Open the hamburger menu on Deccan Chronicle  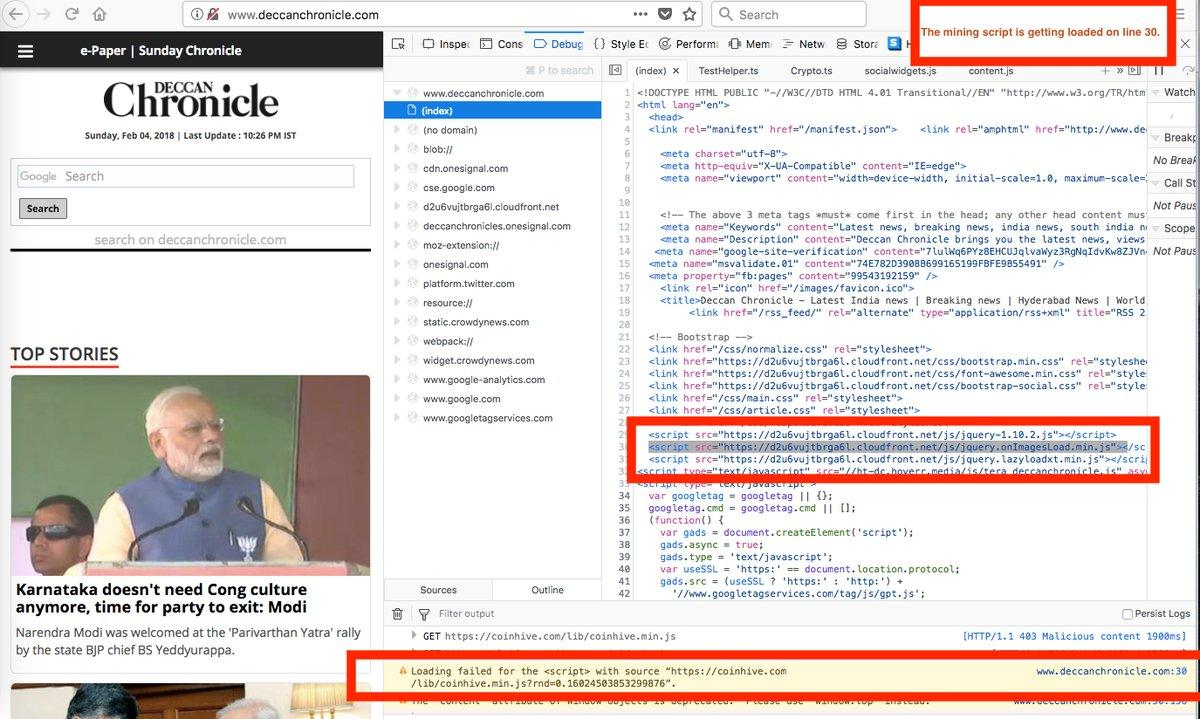[26, 51]
